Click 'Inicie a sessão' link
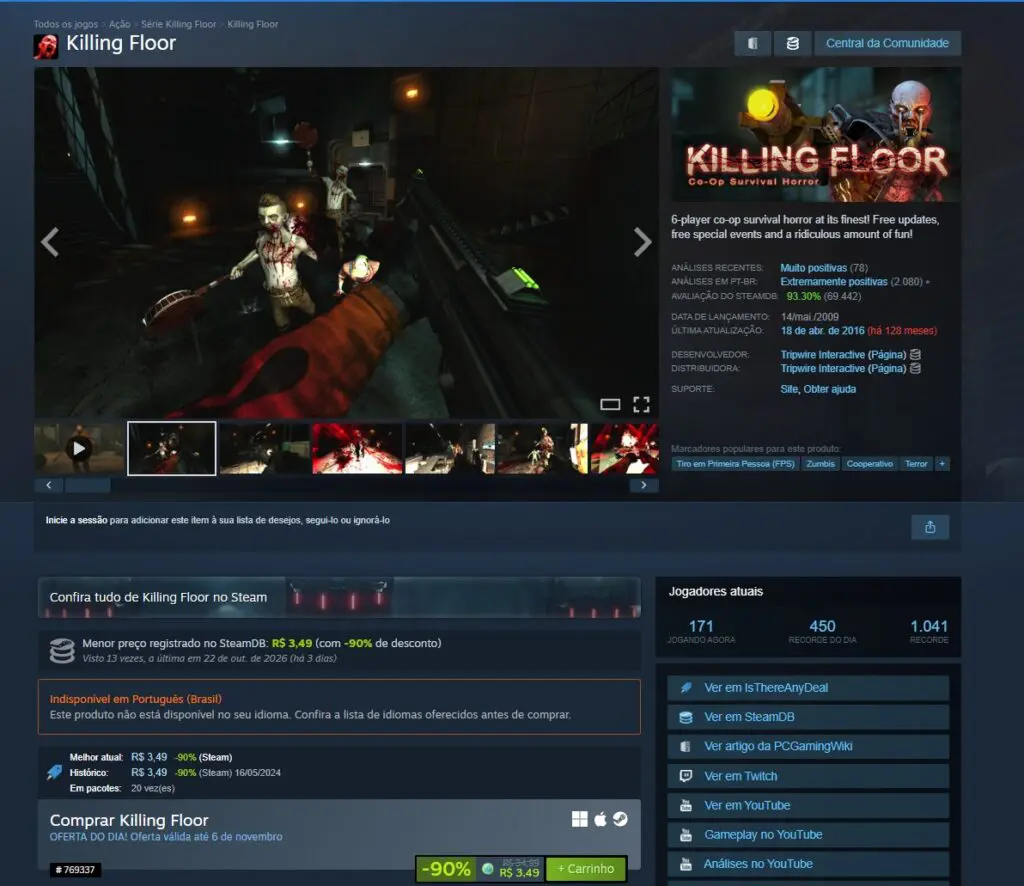The image size is (1024, 886). click(76, 520)
